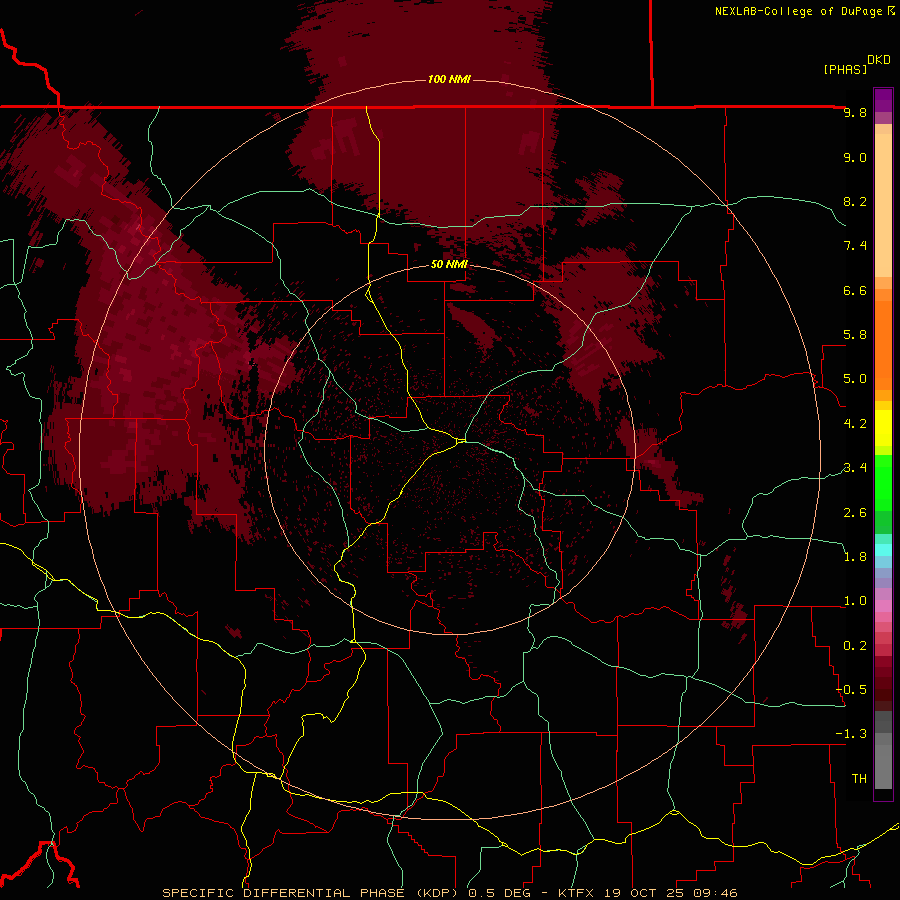Click the 0.5 DEG elevation text
The image size is (900, 900).
point(502,893)
